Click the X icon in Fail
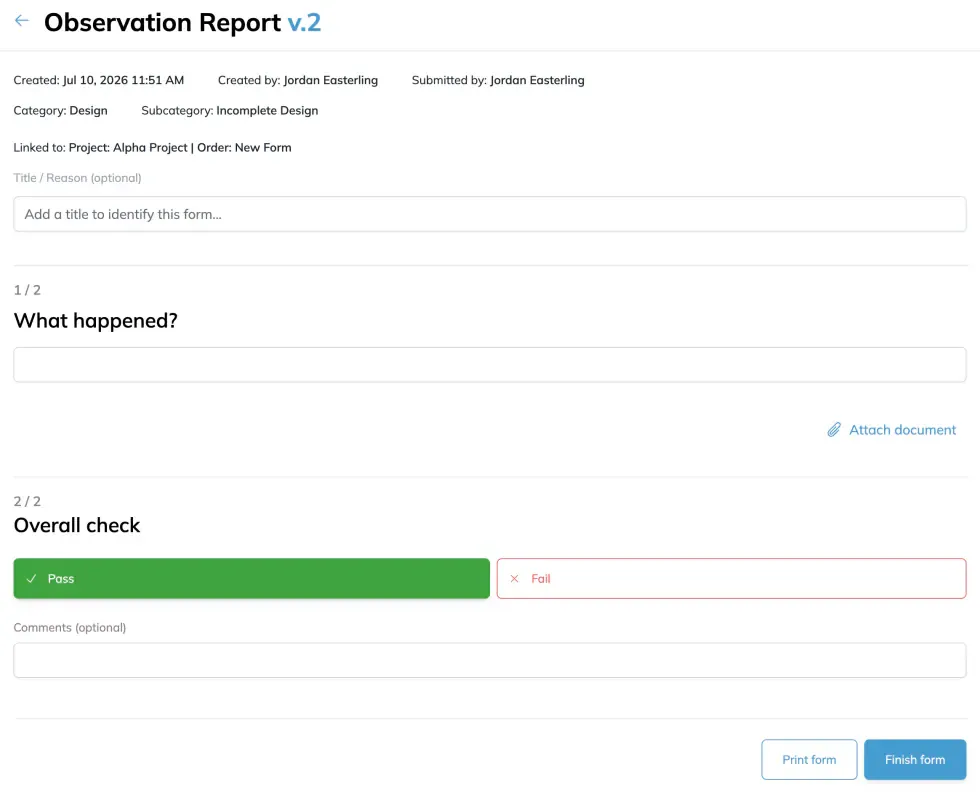The image size is (980, 800). (x=514, y=579)
